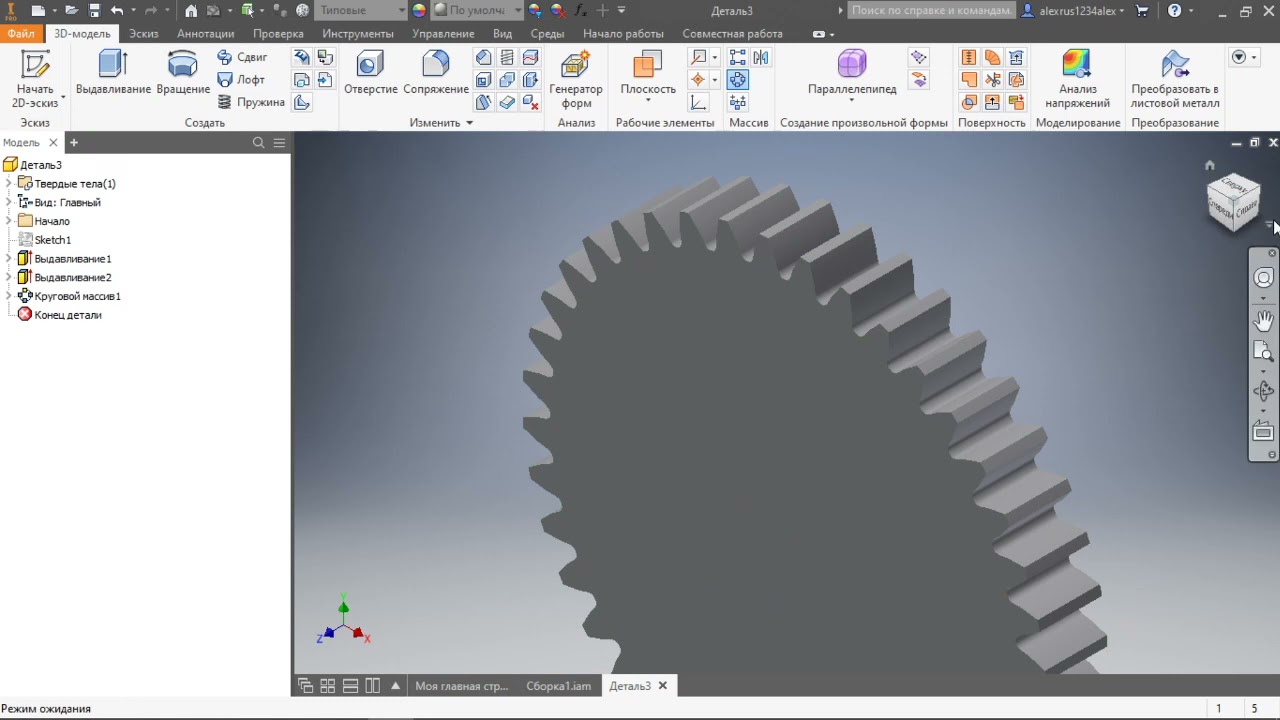Click the help search input field
The height and width of the screenshot is (720, 1280).
click(930, 10)
